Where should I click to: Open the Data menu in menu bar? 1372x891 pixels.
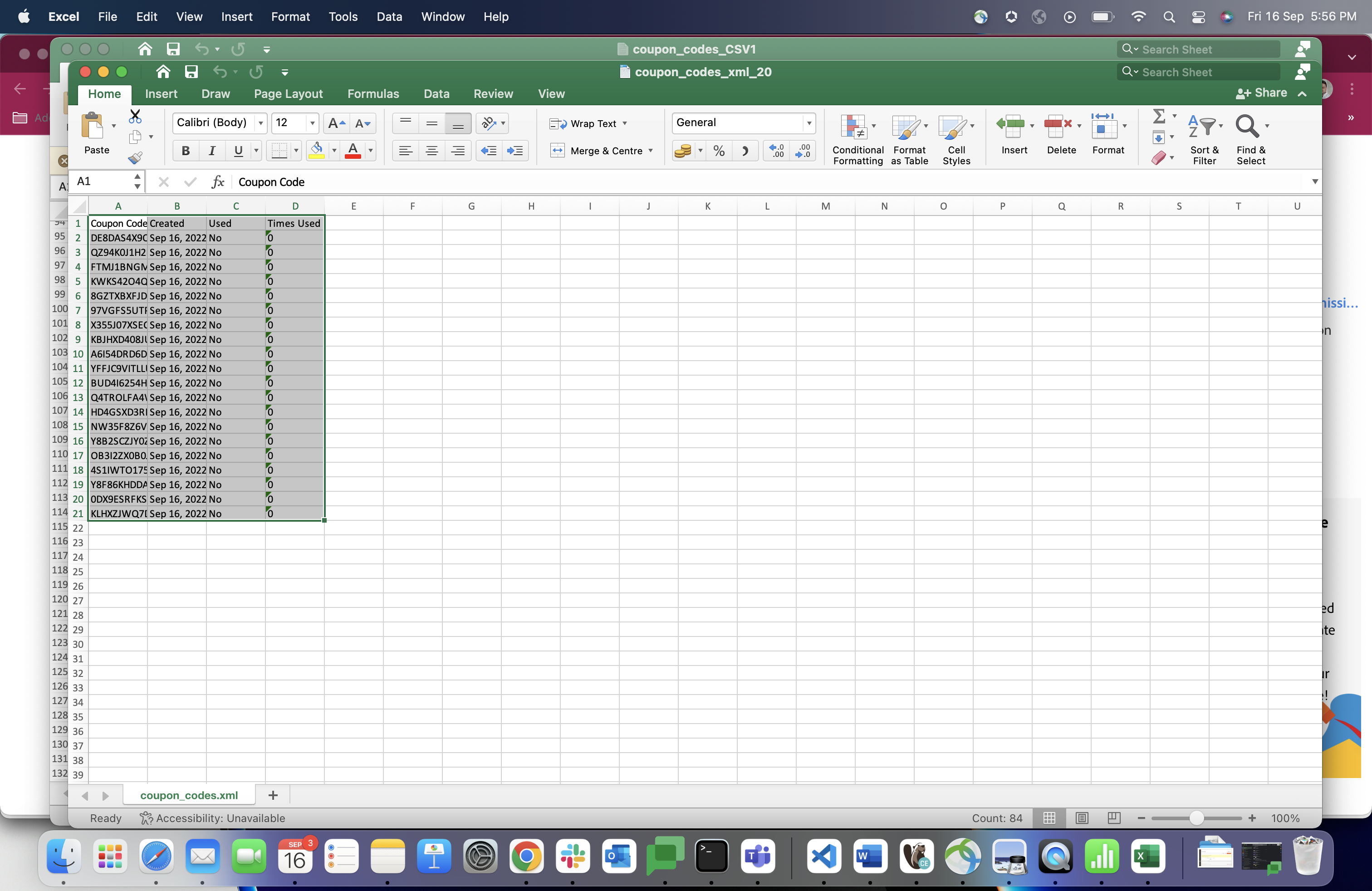click(389, 17)
